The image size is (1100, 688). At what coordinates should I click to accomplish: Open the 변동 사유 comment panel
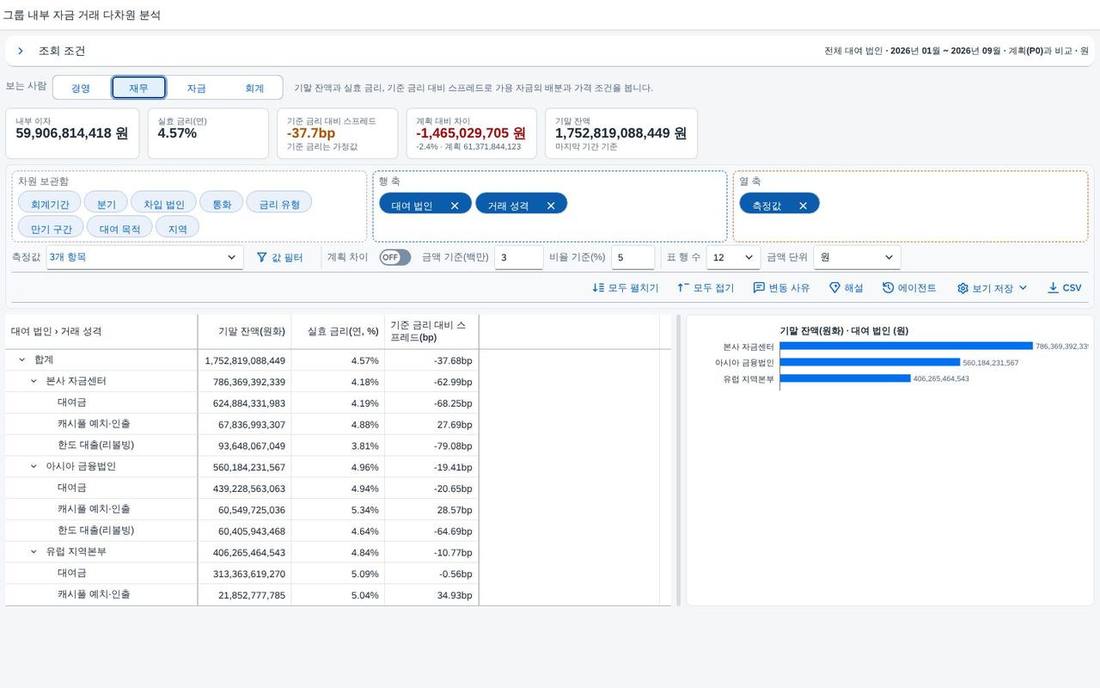[x=782, y=288]
